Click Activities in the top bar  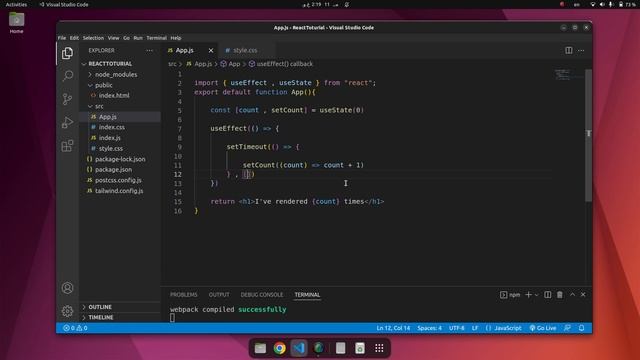(x=16, y=4)
